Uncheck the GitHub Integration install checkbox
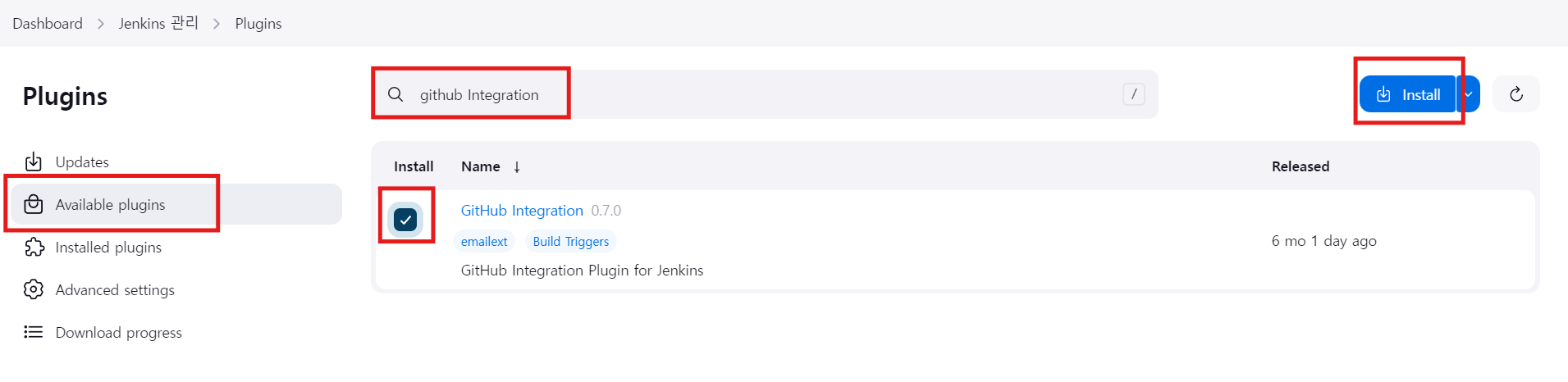This screenshot has height=382, width=1568. (x=405, y=220)
